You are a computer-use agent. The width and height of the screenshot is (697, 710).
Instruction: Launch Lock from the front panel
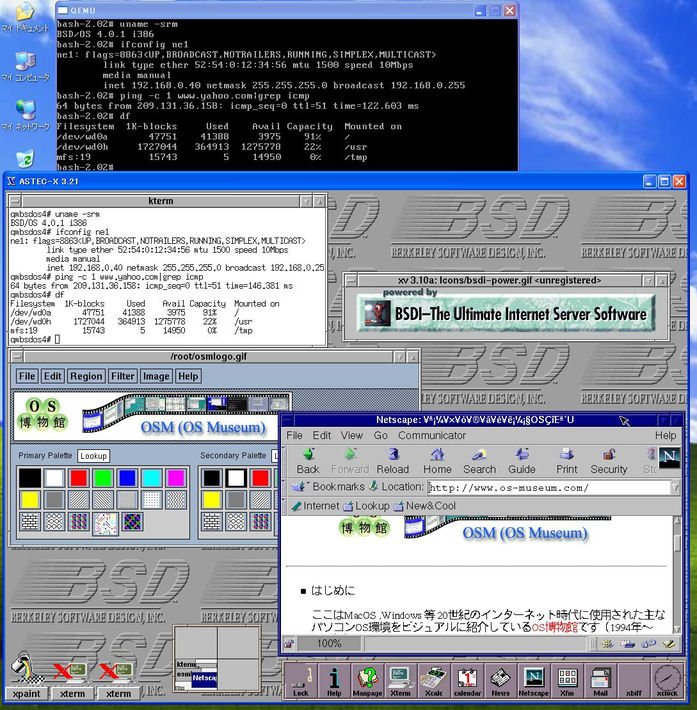pyautogui.click(x=300, y=681)
